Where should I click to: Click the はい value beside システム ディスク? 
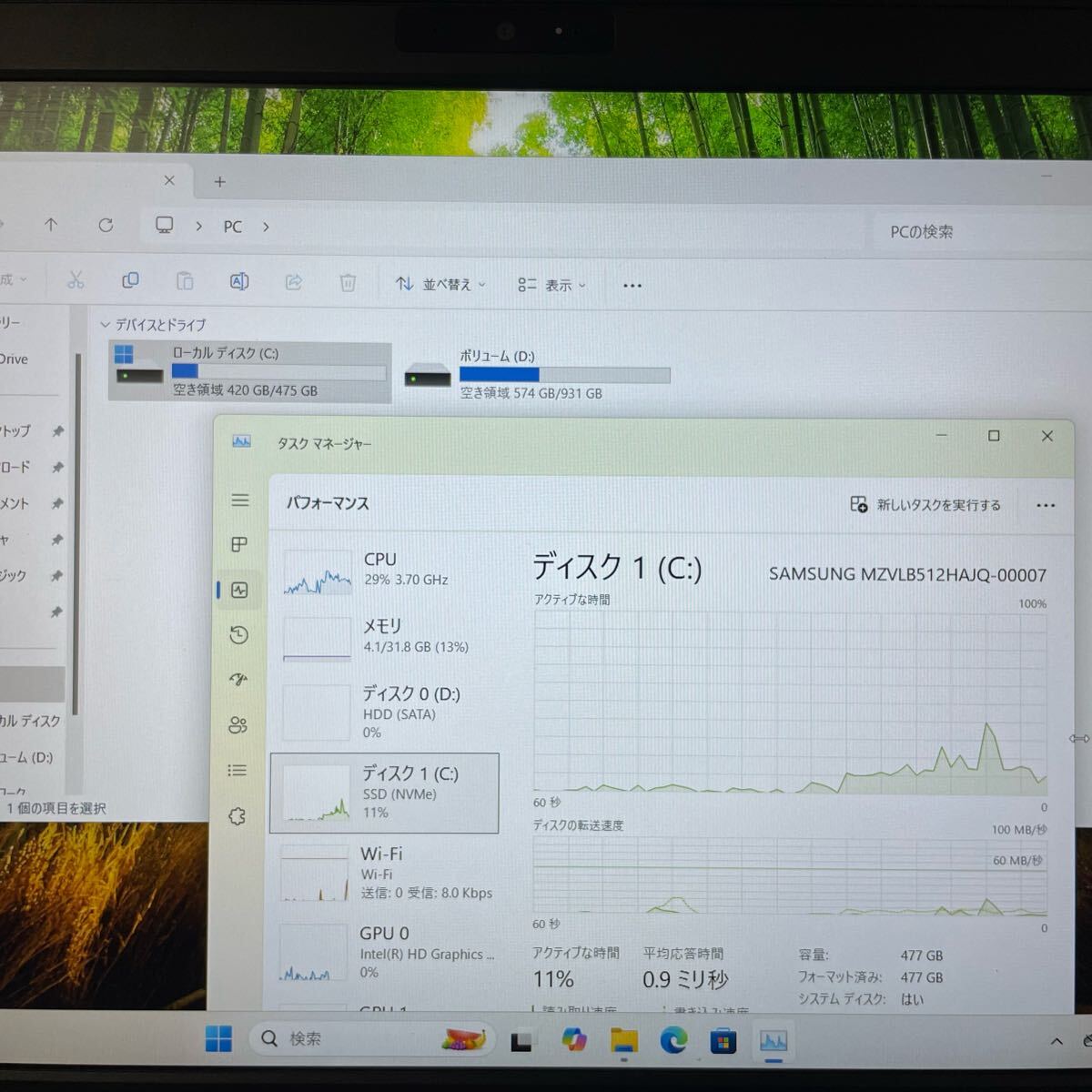coord(912,999)
